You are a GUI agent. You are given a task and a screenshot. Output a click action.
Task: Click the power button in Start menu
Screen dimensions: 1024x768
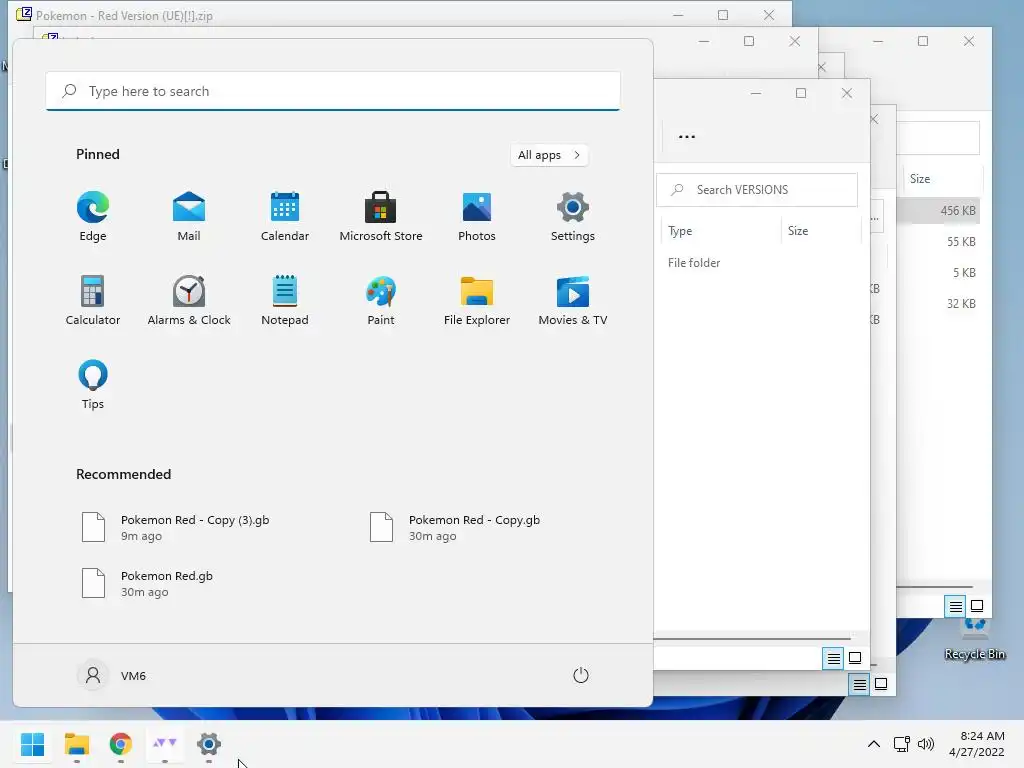point(581,675)
